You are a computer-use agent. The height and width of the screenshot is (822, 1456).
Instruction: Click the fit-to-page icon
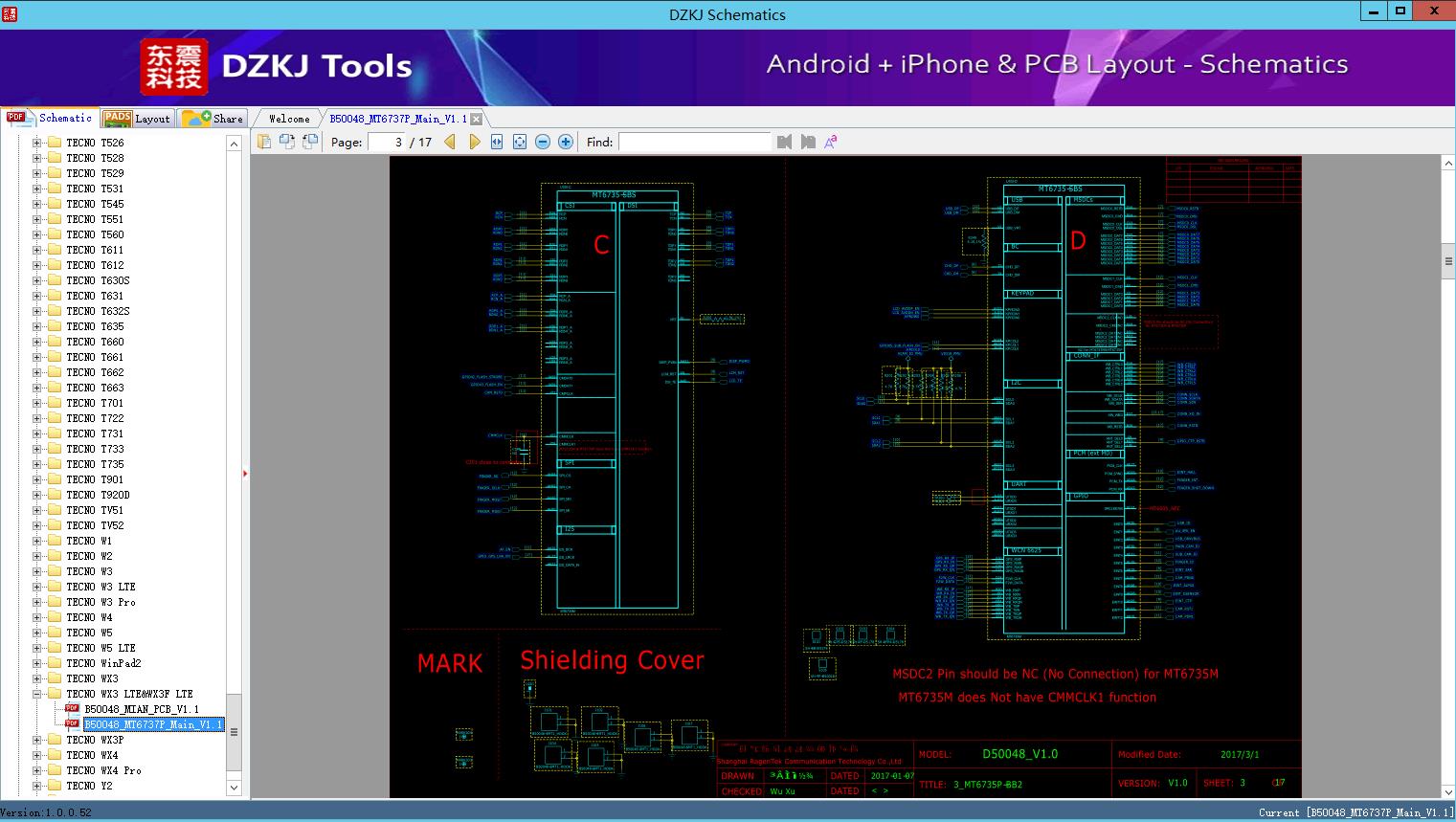(x=520, y=142)
